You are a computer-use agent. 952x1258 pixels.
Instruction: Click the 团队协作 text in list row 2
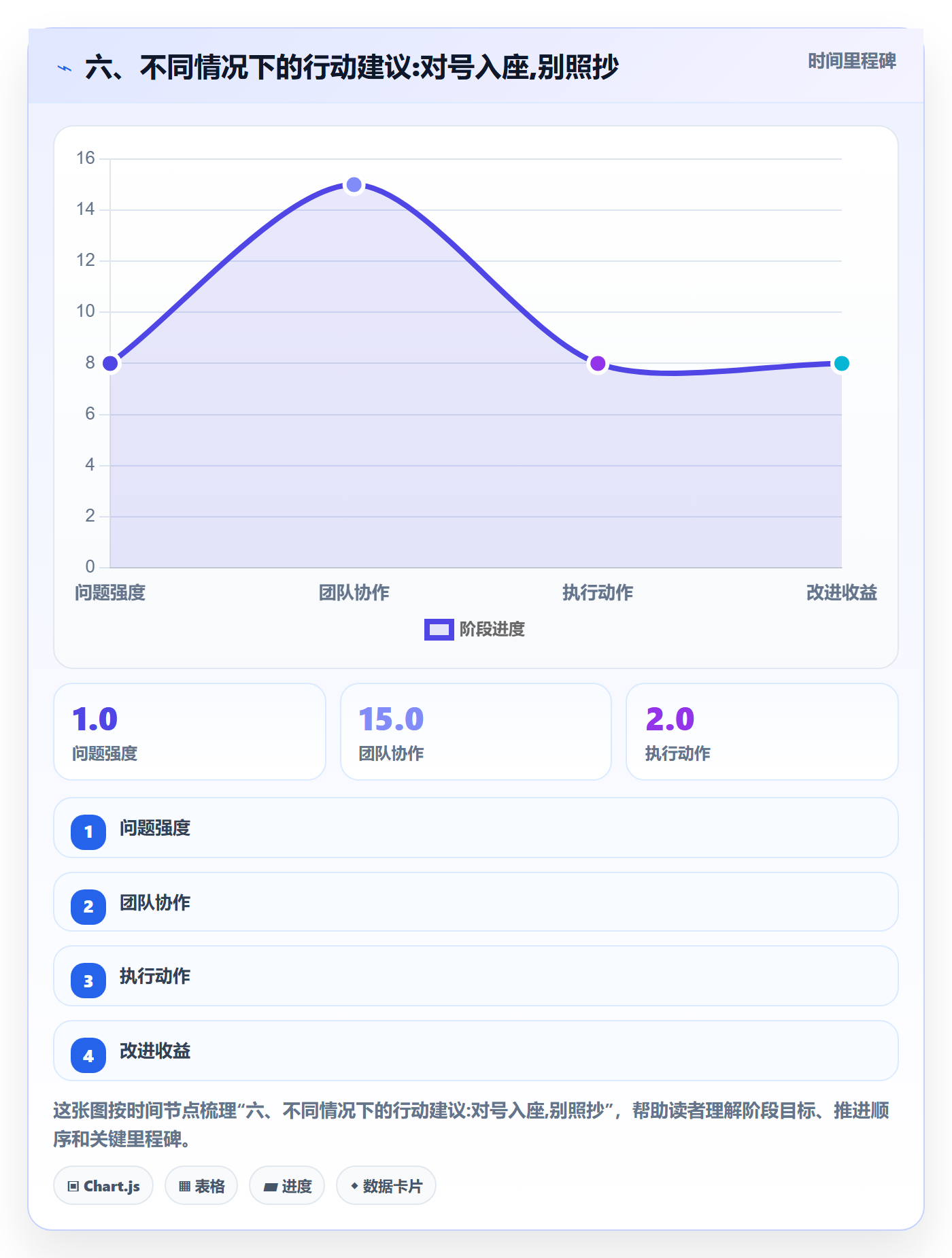[x=155, y=903]
